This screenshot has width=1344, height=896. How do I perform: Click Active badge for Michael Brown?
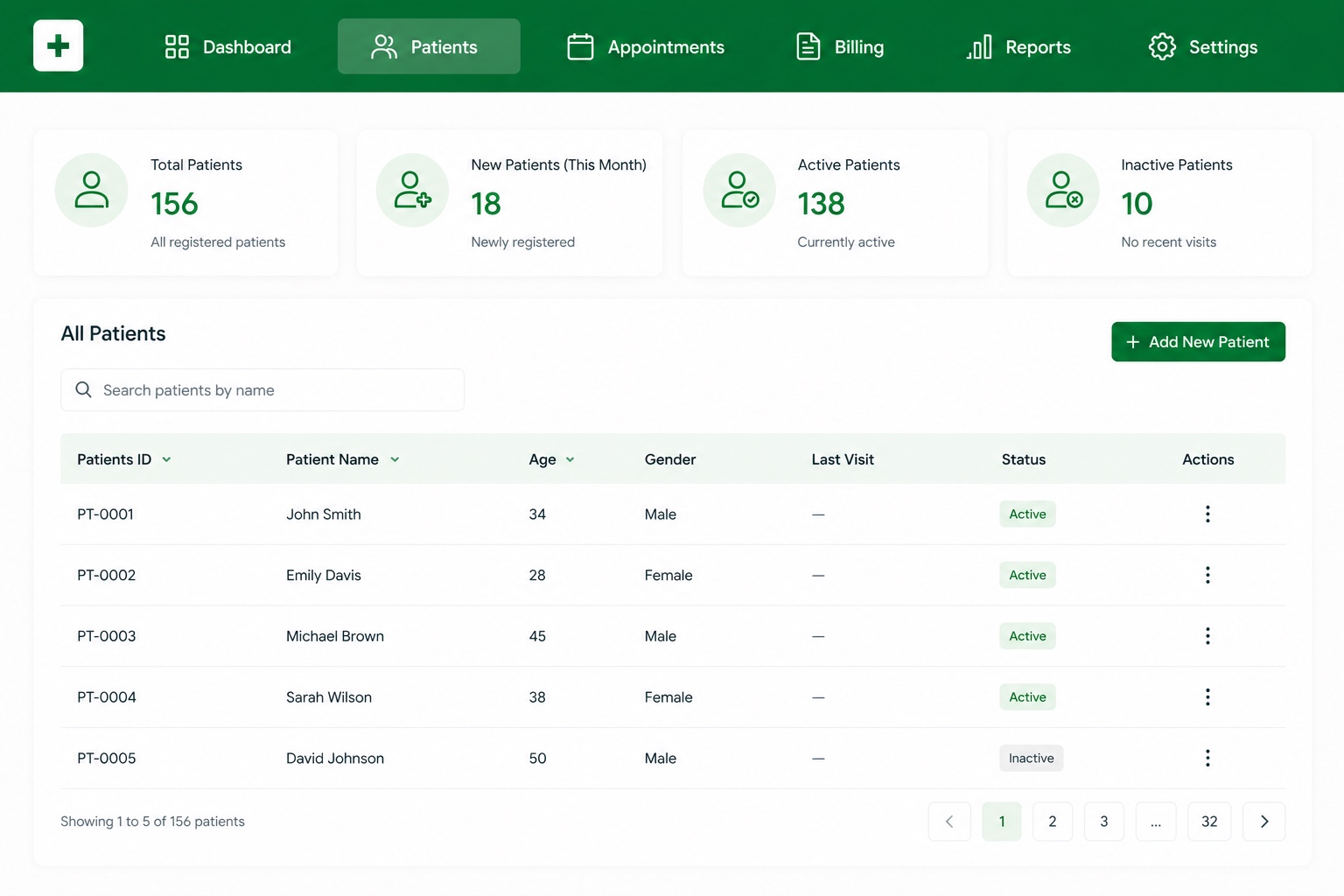(1027, 636)
